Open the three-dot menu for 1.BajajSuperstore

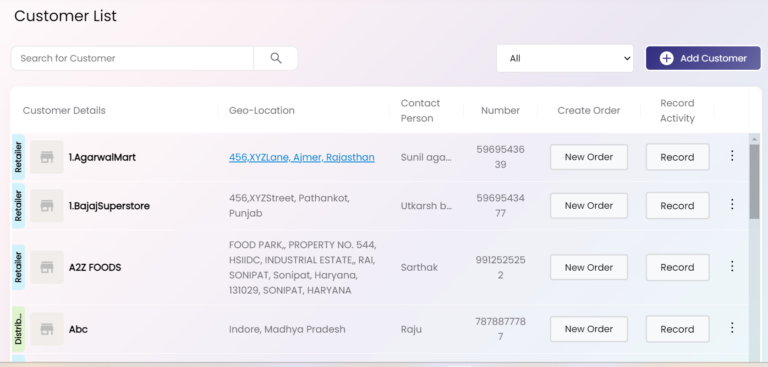(732, 204)
